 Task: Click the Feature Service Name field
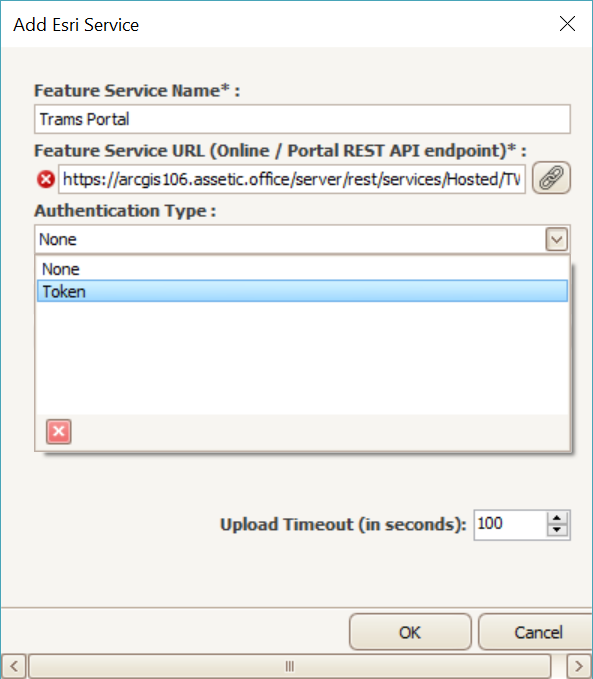click(x=302, y=119)
